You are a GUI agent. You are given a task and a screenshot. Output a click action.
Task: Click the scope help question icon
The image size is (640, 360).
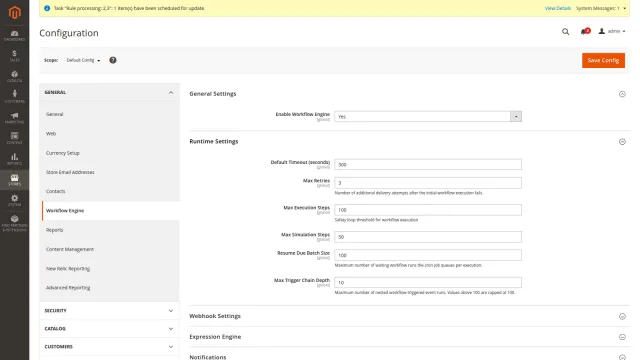[x=113, y=60]
